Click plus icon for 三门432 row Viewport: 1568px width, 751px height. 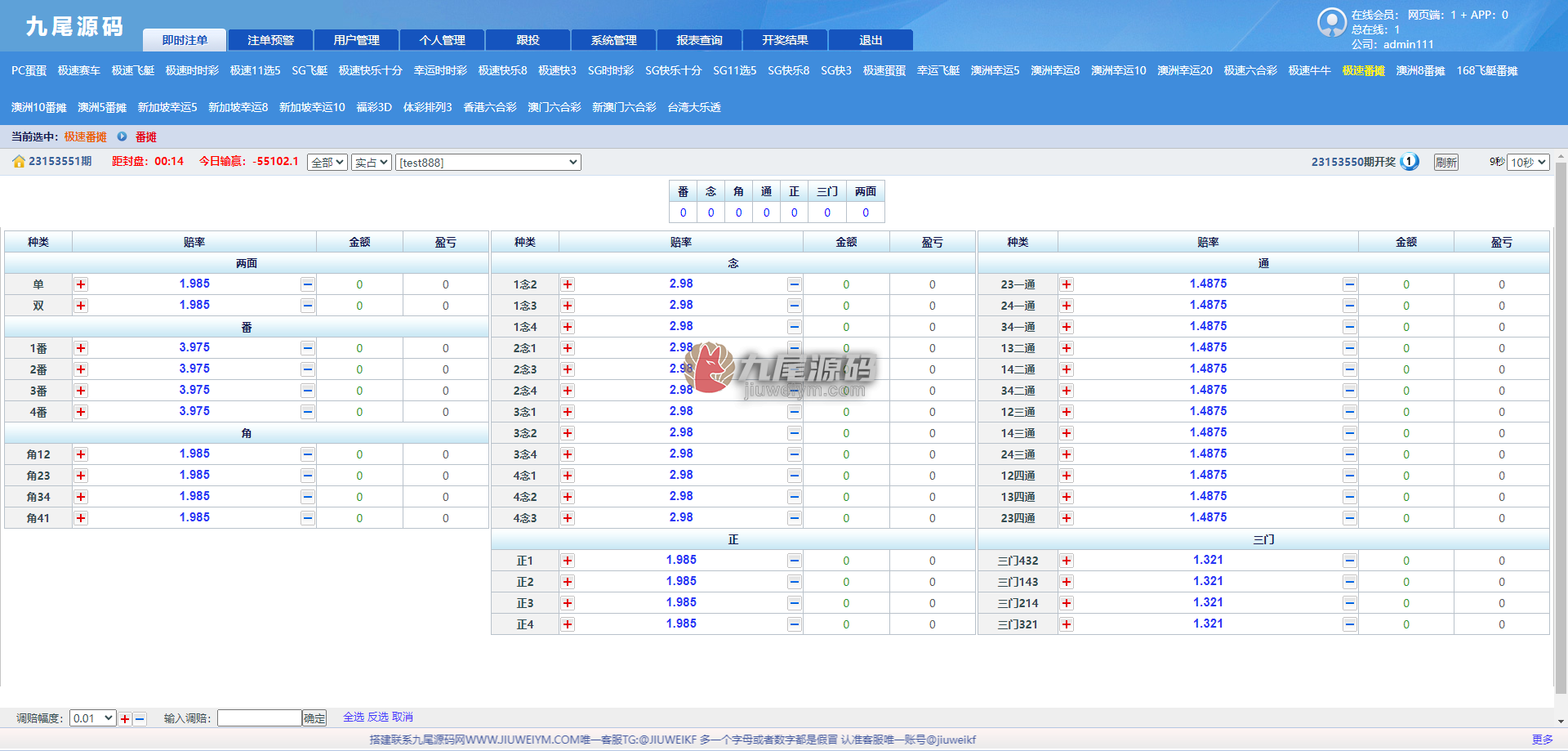point(1067,561)
